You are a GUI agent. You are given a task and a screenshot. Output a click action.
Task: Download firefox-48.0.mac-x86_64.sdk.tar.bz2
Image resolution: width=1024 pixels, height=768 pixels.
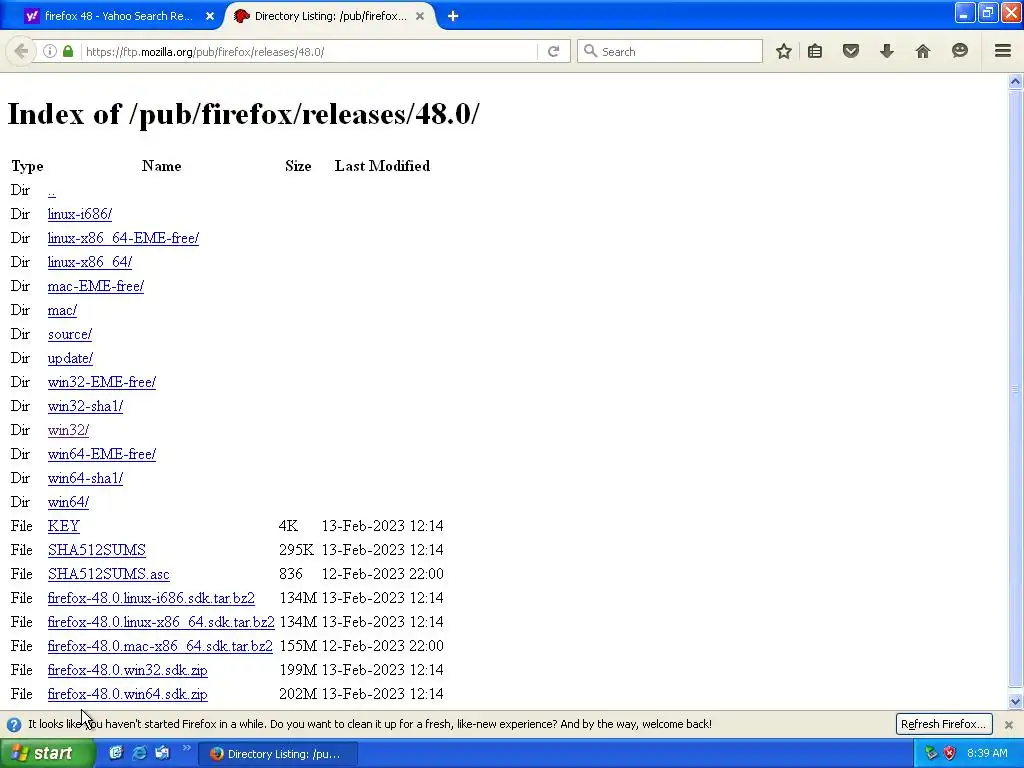point(160,646)
